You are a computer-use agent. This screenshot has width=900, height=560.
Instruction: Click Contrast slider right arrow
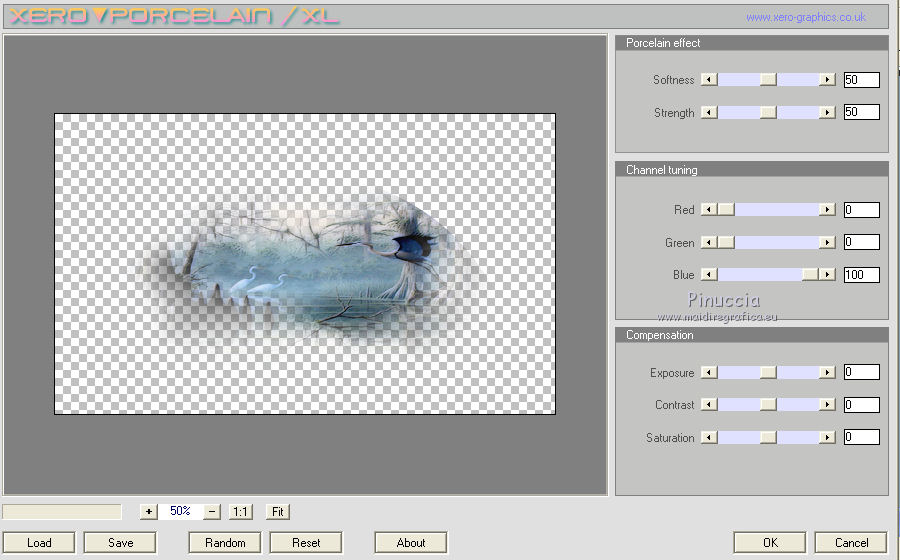(x=827, y=405)
